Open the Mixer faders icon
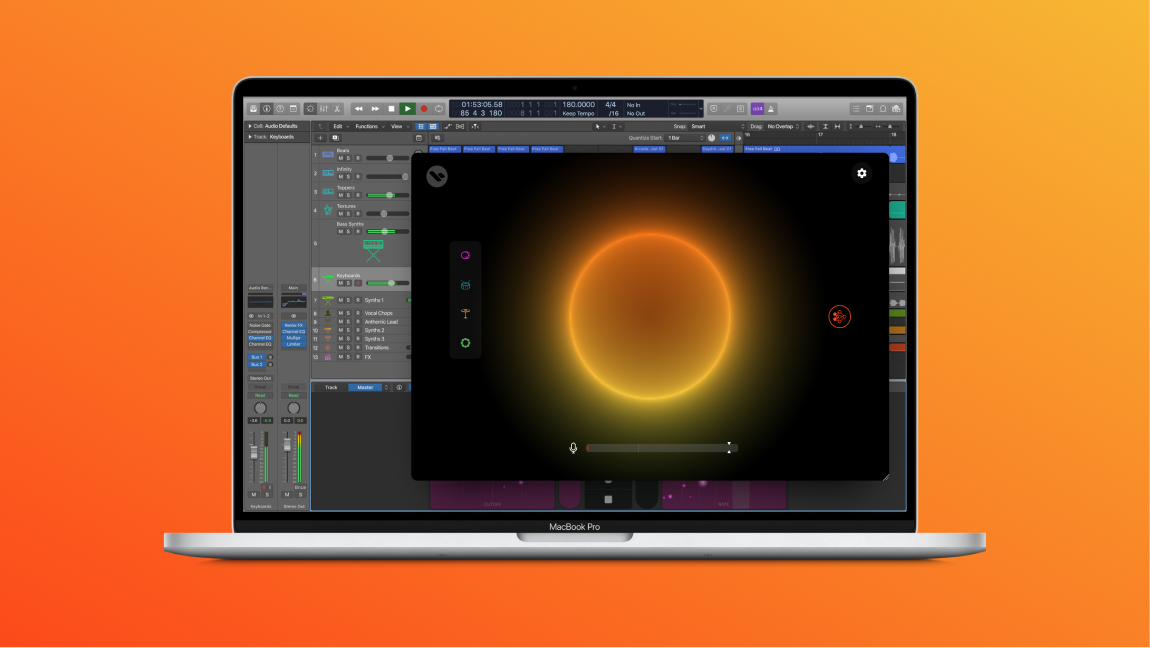The height and width of the screenshot is (648, 1150). point(323,108)
